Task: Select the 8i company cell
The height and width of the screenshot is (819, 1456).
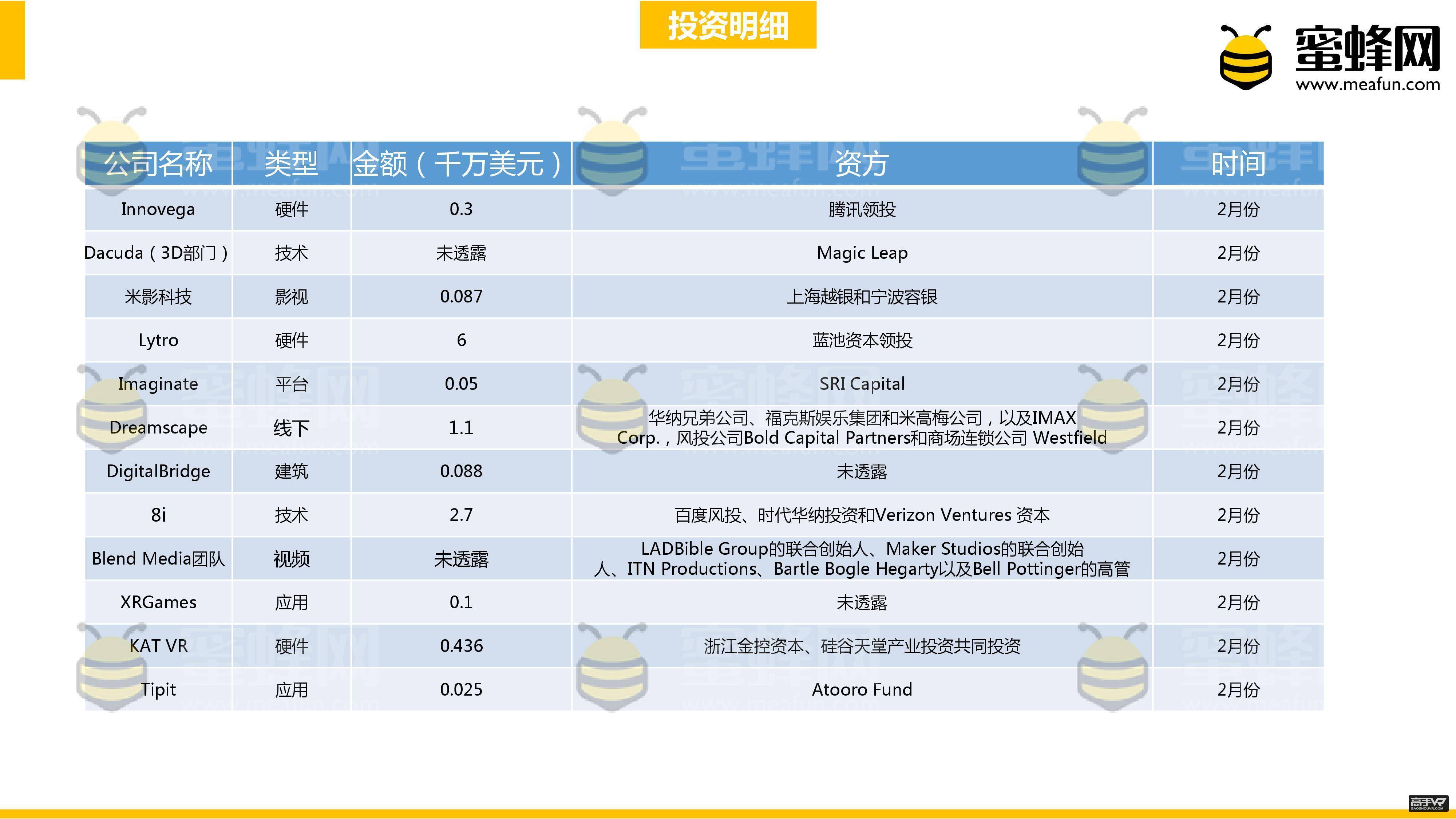Action: 158,514
